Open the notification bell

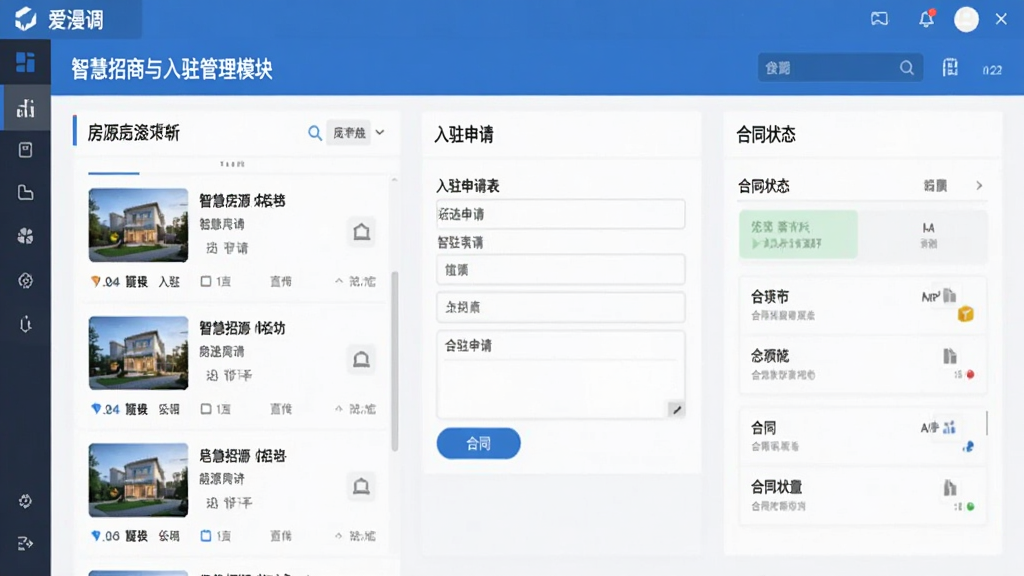coord(926,19)
